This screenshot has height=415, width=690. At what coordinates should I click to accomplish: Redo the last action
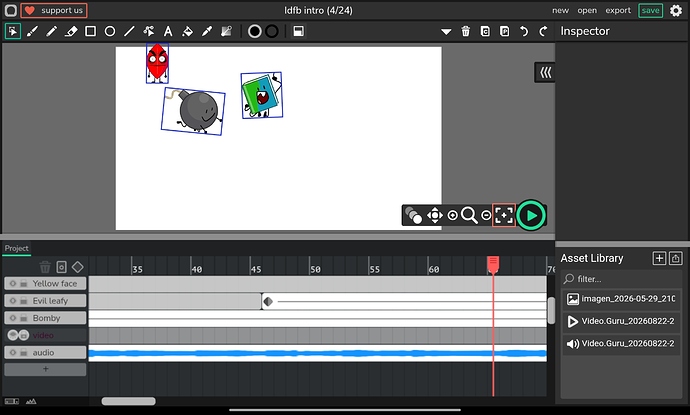543,31
